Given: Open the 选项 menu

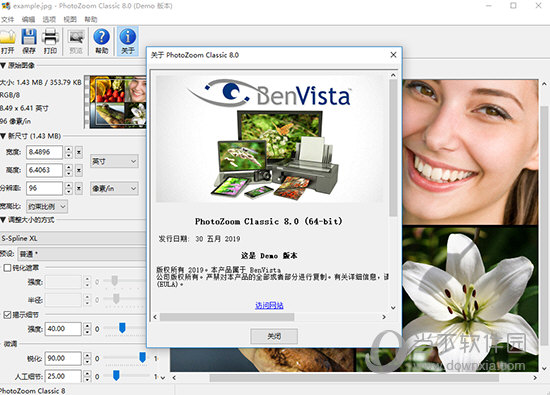Looking at the screenshot, I should click(x=49, y=19).
